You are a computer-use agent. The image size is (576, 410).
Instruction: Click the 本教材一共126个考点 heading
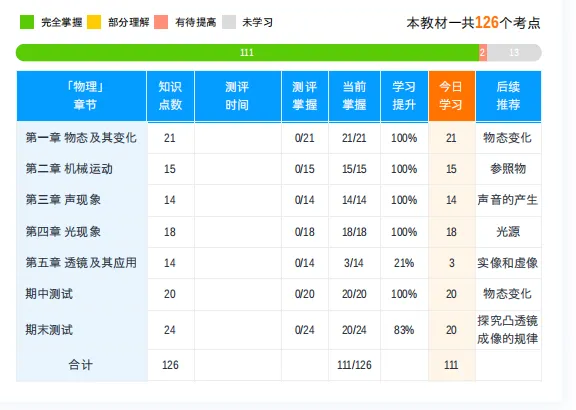pyautogui.click(x=474, y=23)
